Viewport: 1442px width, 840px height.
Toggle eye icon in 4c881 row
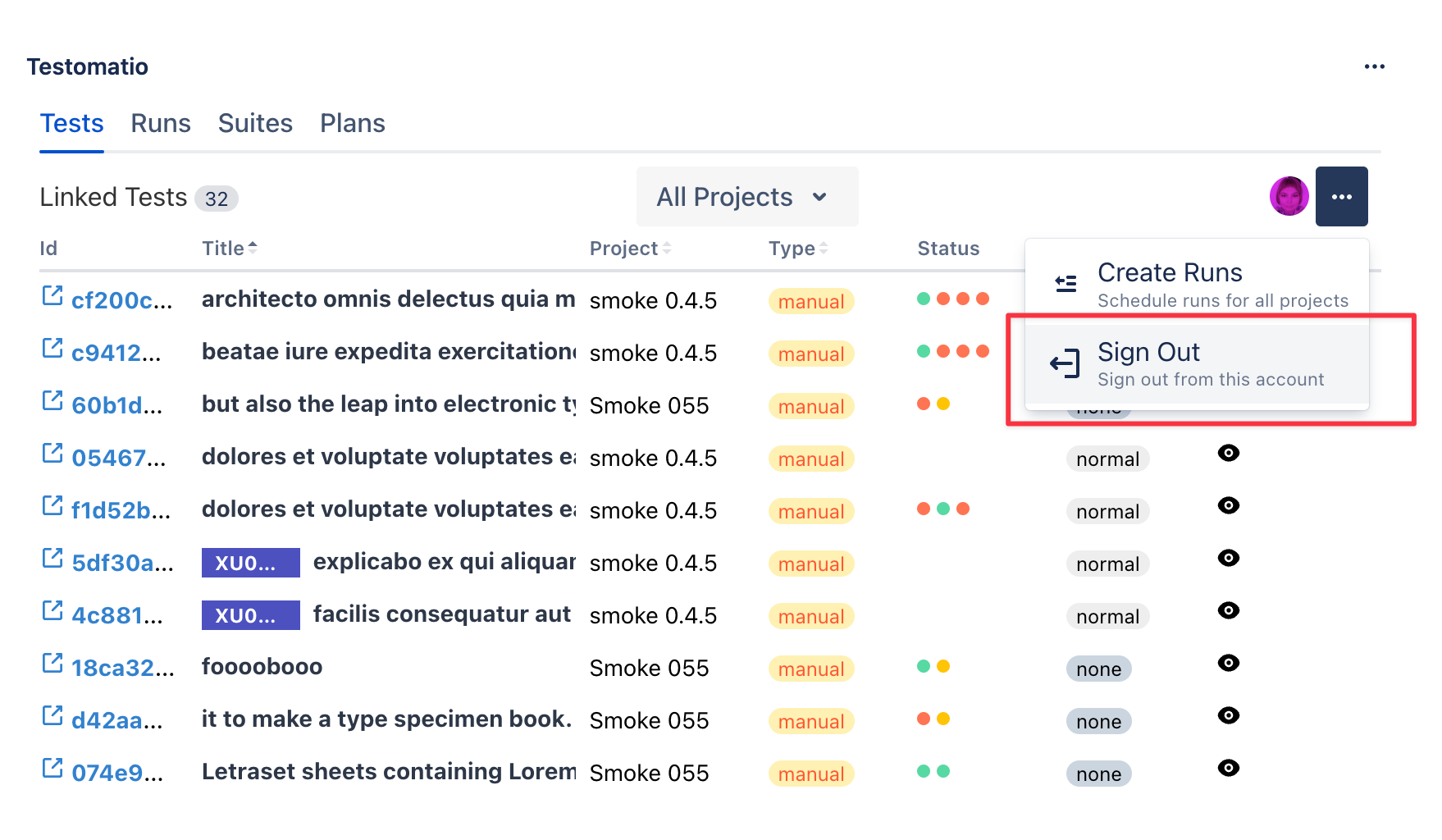[1228, 610]
